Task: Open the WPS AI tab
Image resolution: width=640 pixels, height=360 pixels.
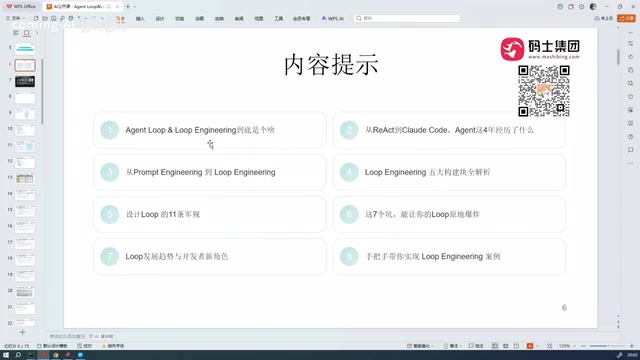Action: point(333,19)
